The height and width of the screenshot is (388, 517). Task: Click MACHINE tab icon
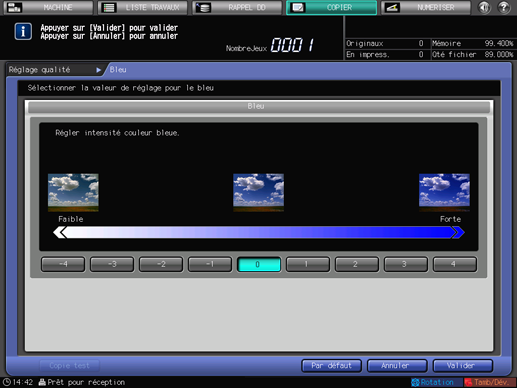pyautogui.click(x=14, y=7)
